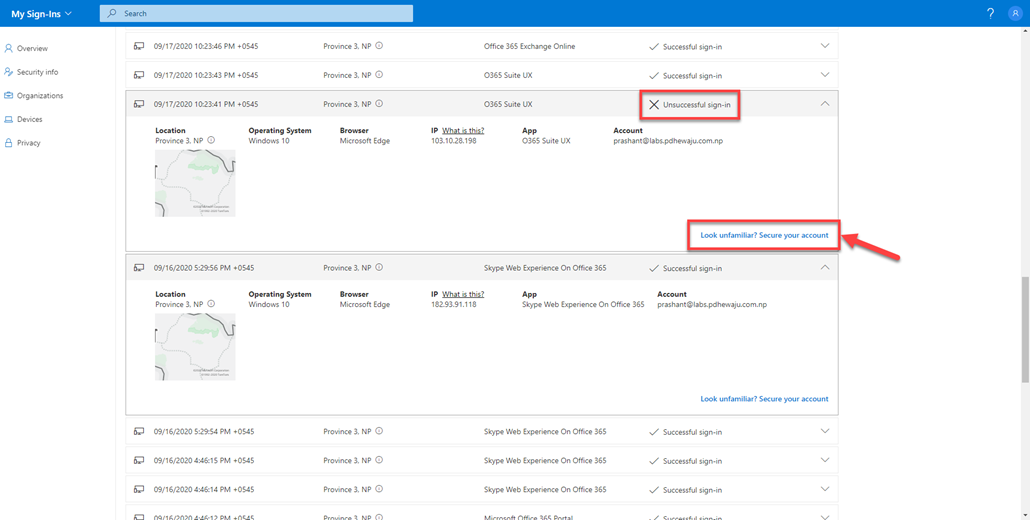Click the Security info icon in sidebar
The width and height of the screenshot is (1030, 520).
[9, 72]
